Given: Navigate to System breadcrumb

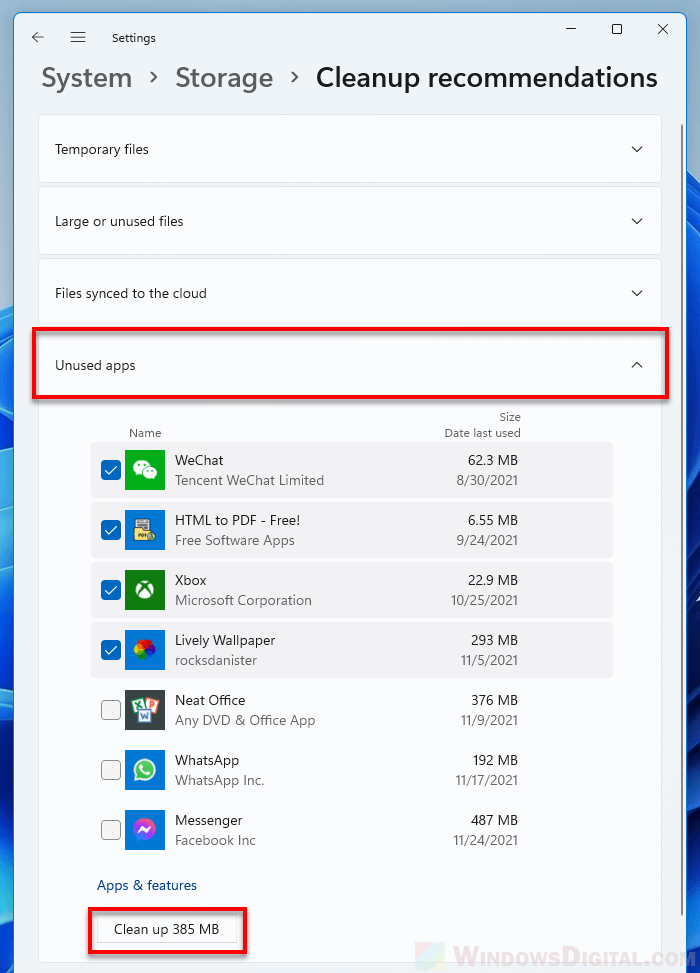Looking at the screenshot, I should 87,78.
